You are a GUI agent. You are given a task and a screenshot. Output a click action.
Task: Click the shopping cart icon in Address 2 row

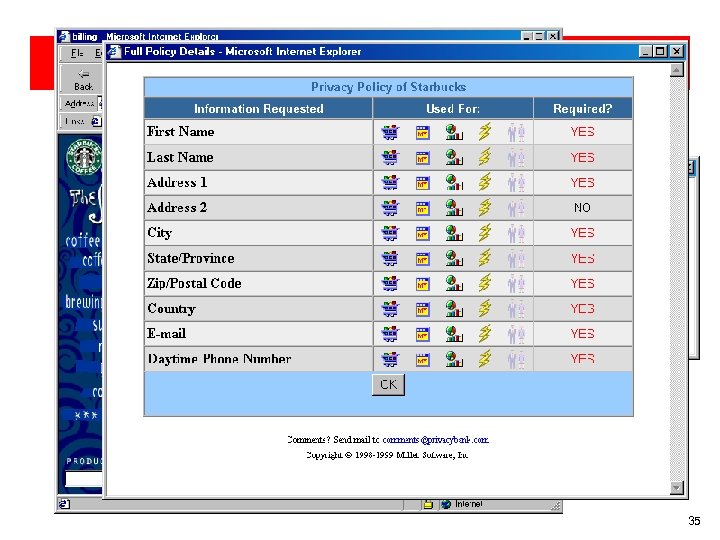(x=390, y=208)
